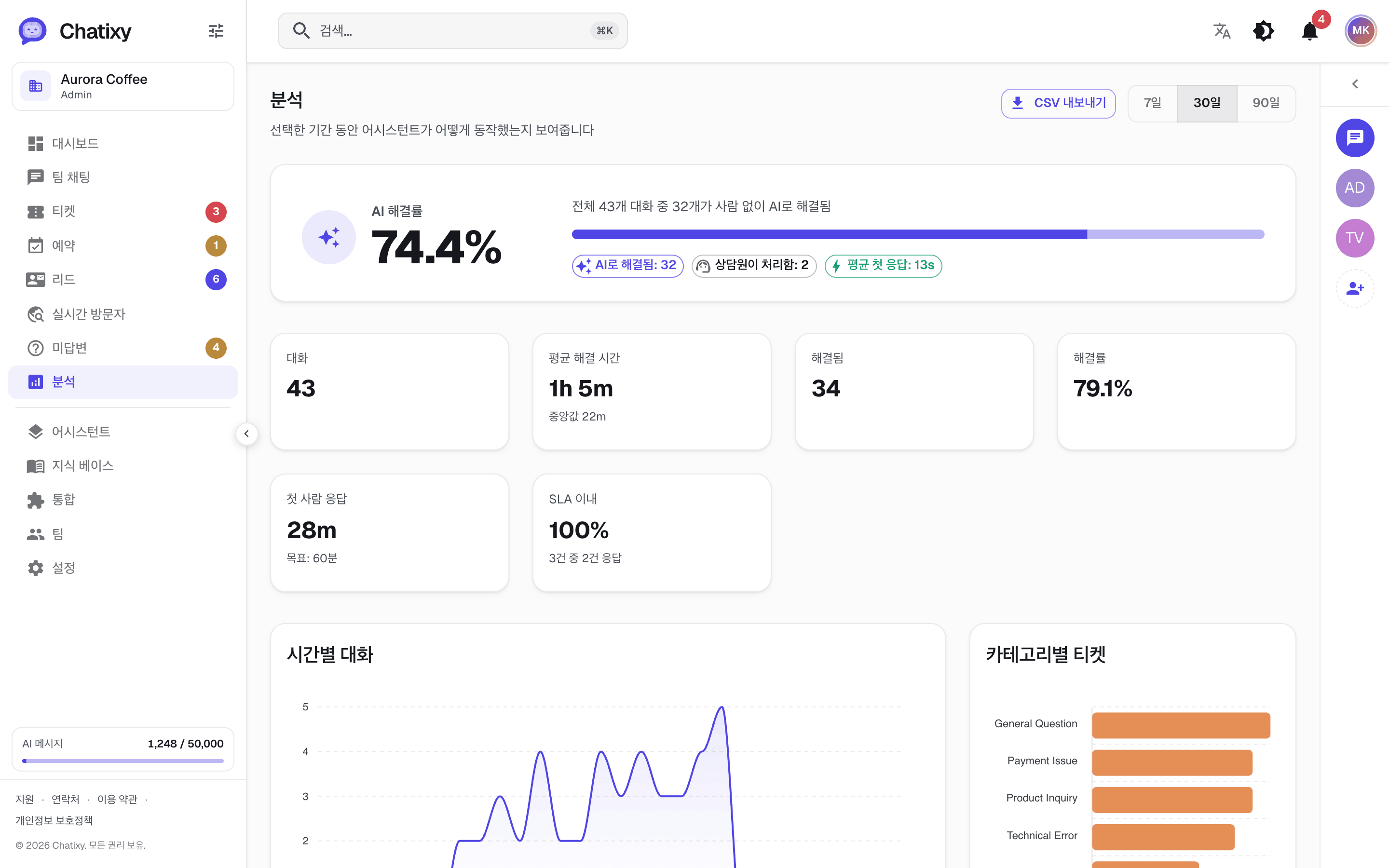This screenshot has width=1389, height=868.
Task: Click the 4 badge on 미답변
Action: pyautogui.click(x=216, y=348)
